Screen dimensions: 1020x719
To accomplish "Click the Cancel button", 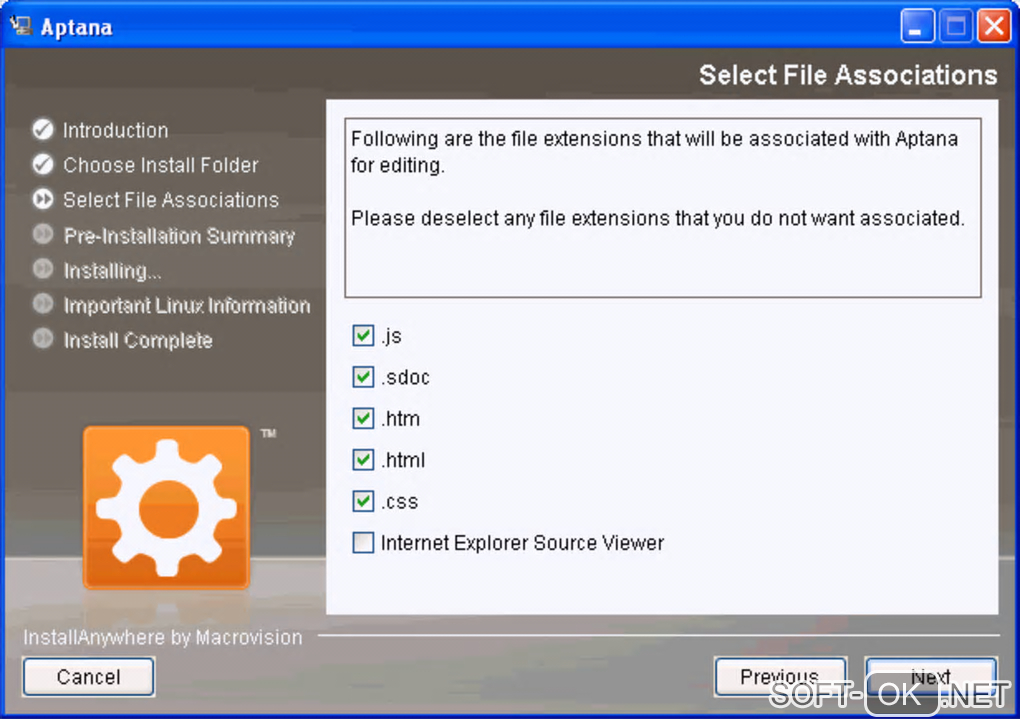I will pos(88,677).
